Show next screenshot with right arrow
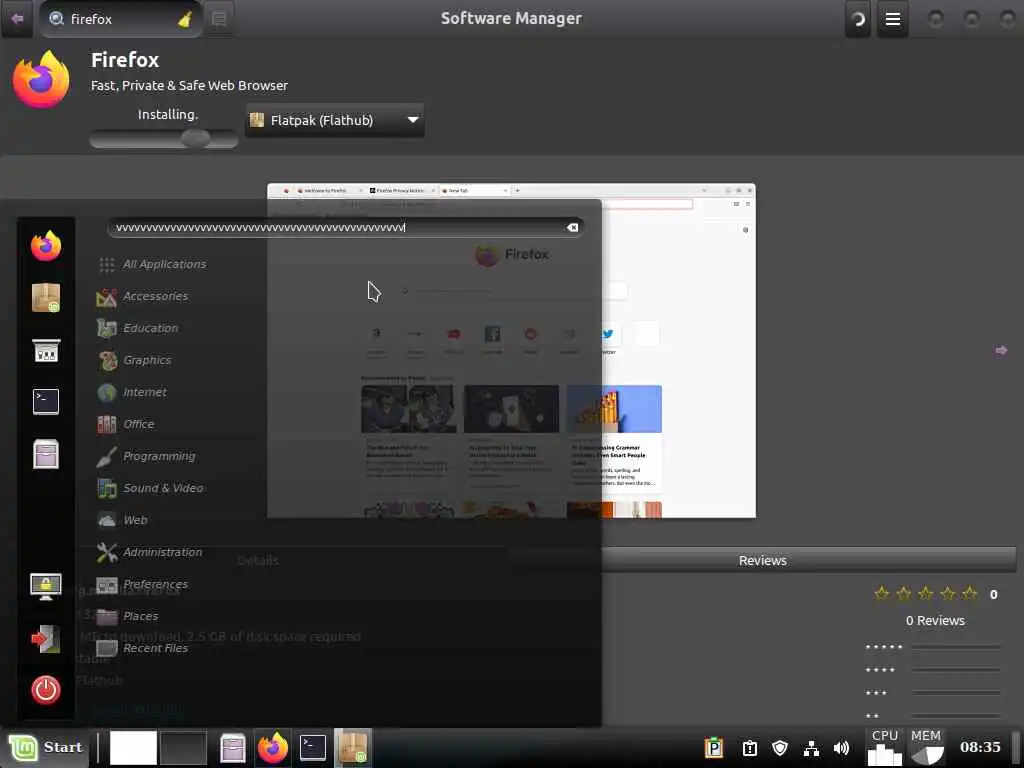The height and width of the screenshot is (768, 1024). point(1001,351)
